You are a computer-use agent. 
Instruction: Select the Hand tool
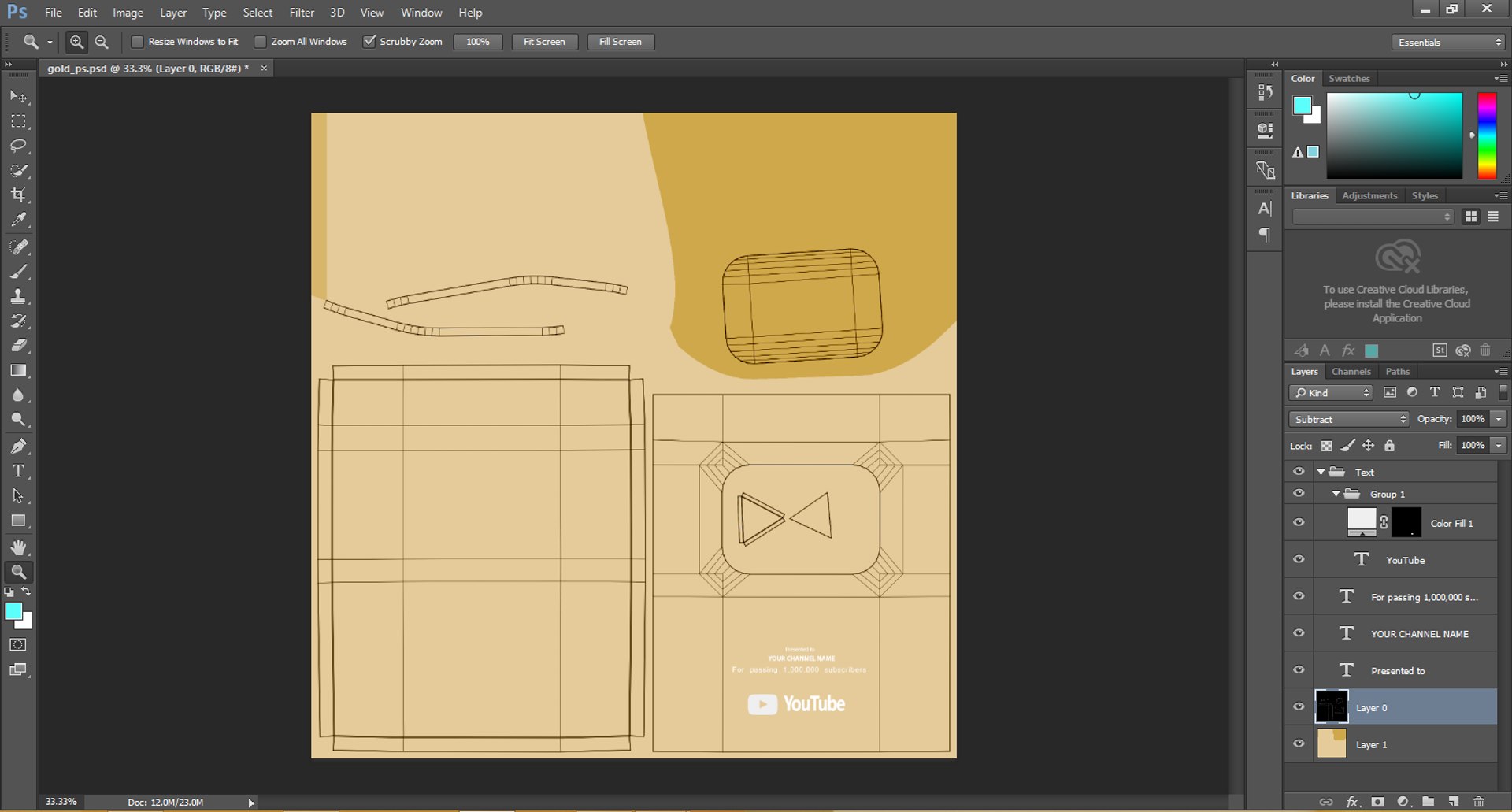[x=18, y=547]
